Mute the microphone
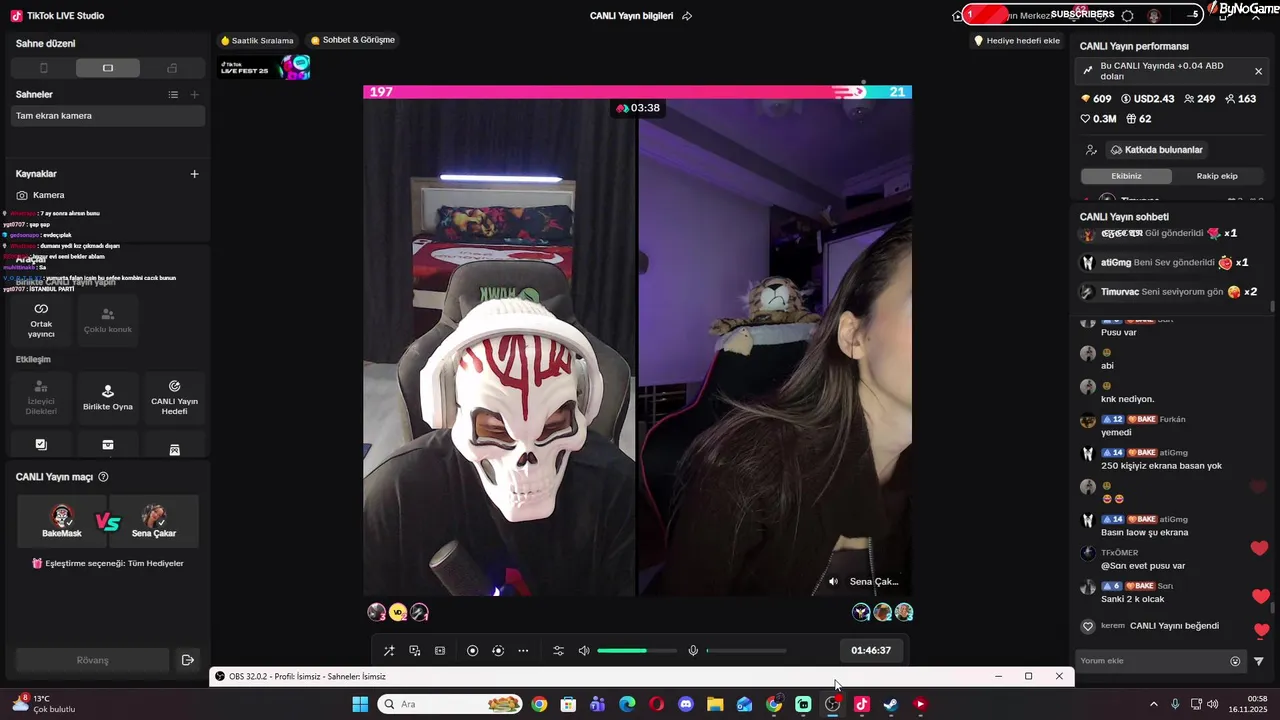Screen dimensions: 1280x720 [693, 651]
